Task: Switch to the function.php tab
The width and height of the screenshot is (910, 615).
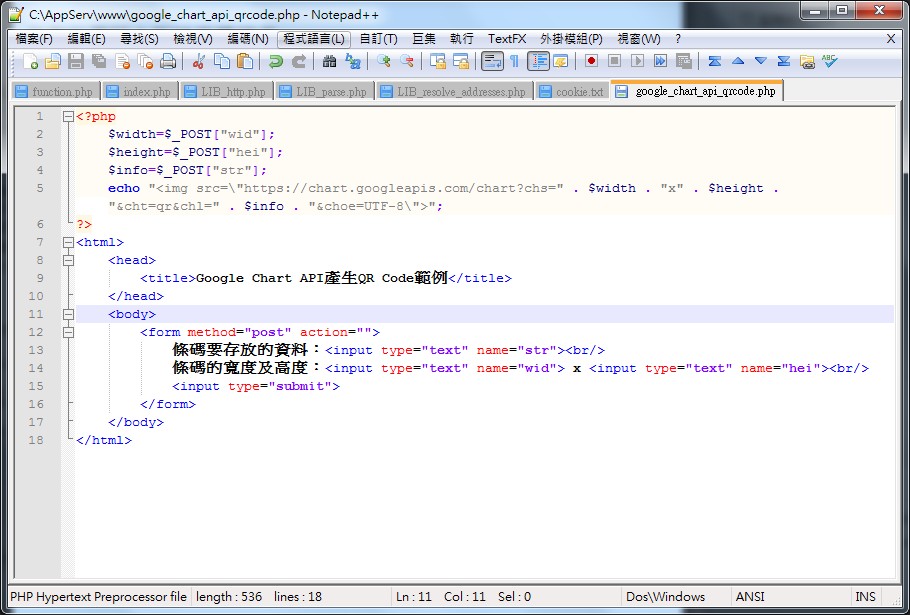Action: coord(56,92)
